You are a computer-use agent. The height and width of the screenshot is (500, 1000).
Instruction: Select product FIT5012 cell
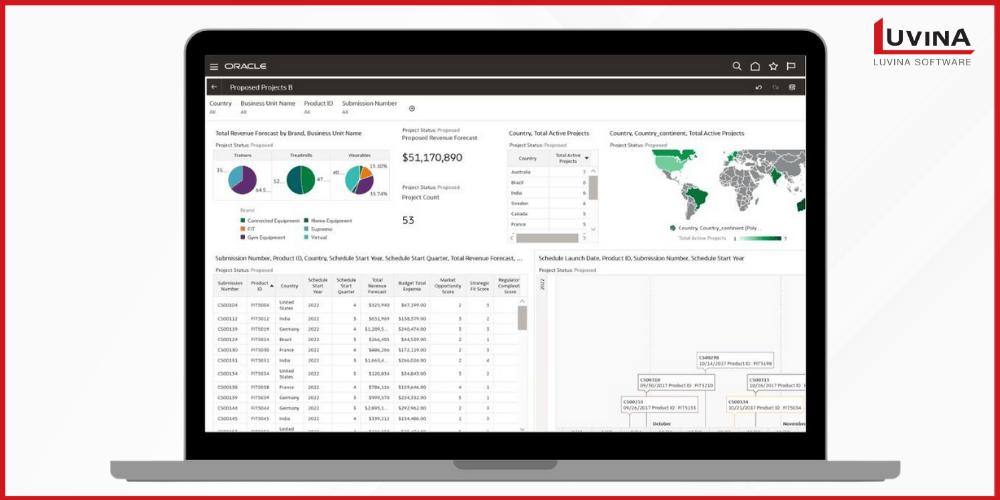260,318
